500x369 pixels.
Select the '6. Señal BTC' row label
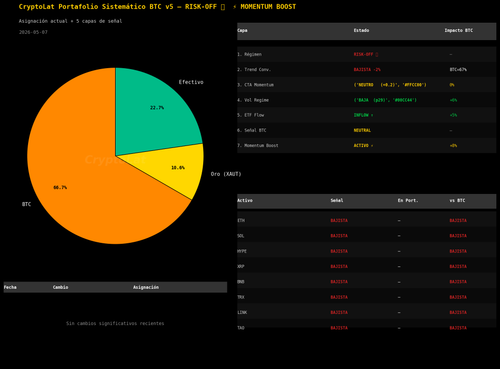coord(252,130)
